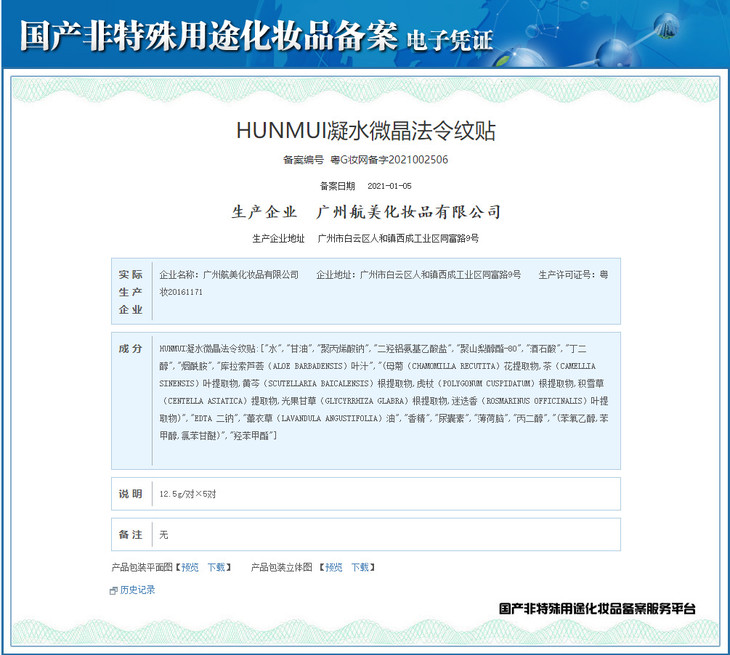730x655 pixels.
Task: Click the ingredient LAVANDULA ANGUSTIFOLIA
Action: tap(331, 418)
